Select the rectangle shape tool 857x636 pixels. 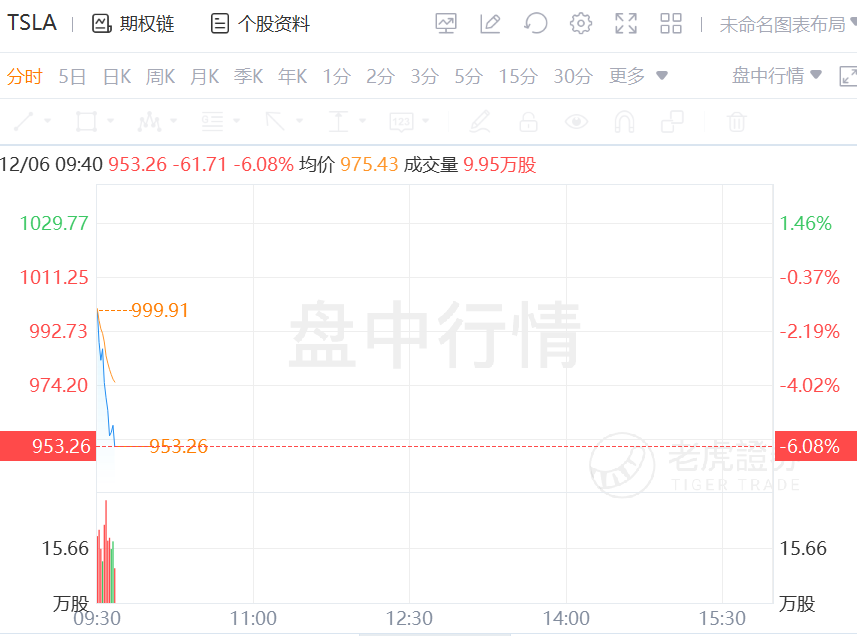click(86, 121)
